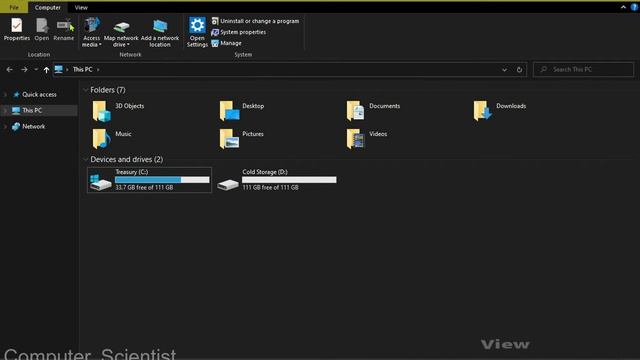Expand the chevron after This PC breadcrumb
This screenshot has width=640, height=360.
point(98,70)
